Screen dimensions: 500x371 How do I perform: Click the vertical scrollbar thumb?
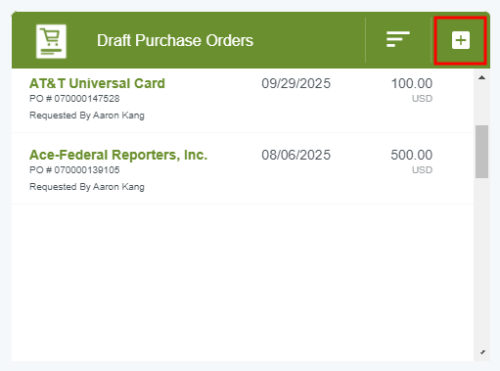482,152
